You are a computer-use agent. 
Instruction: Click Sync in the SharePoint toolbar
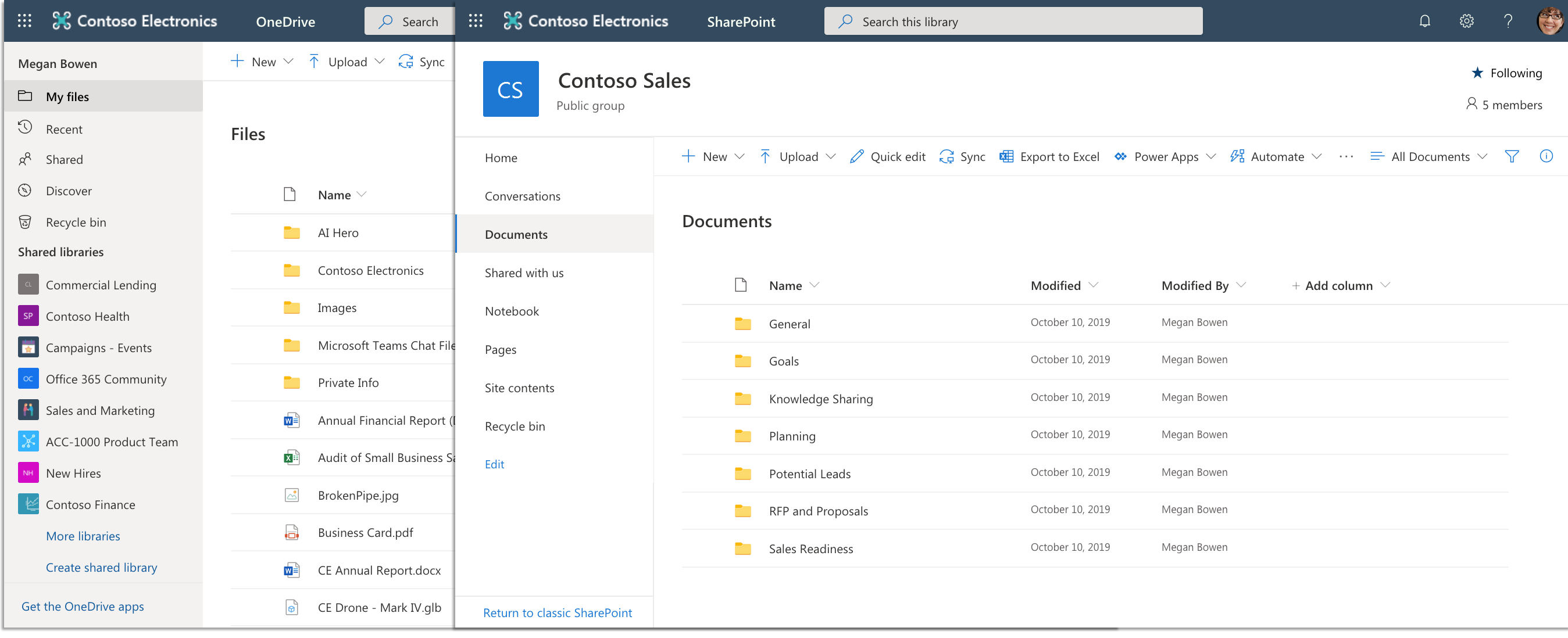[x=962, y=156]
